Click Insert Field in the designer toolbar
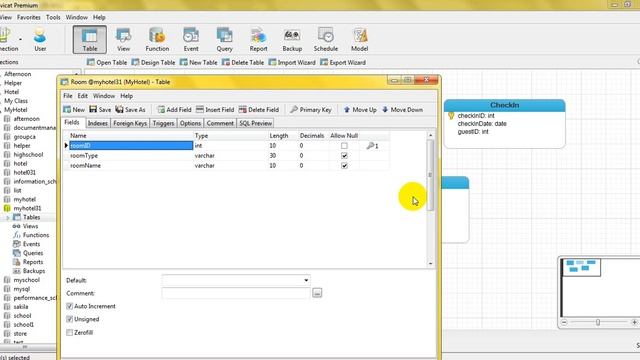The image size is (640, 360). pyautogui.click(x=215, y=109)
